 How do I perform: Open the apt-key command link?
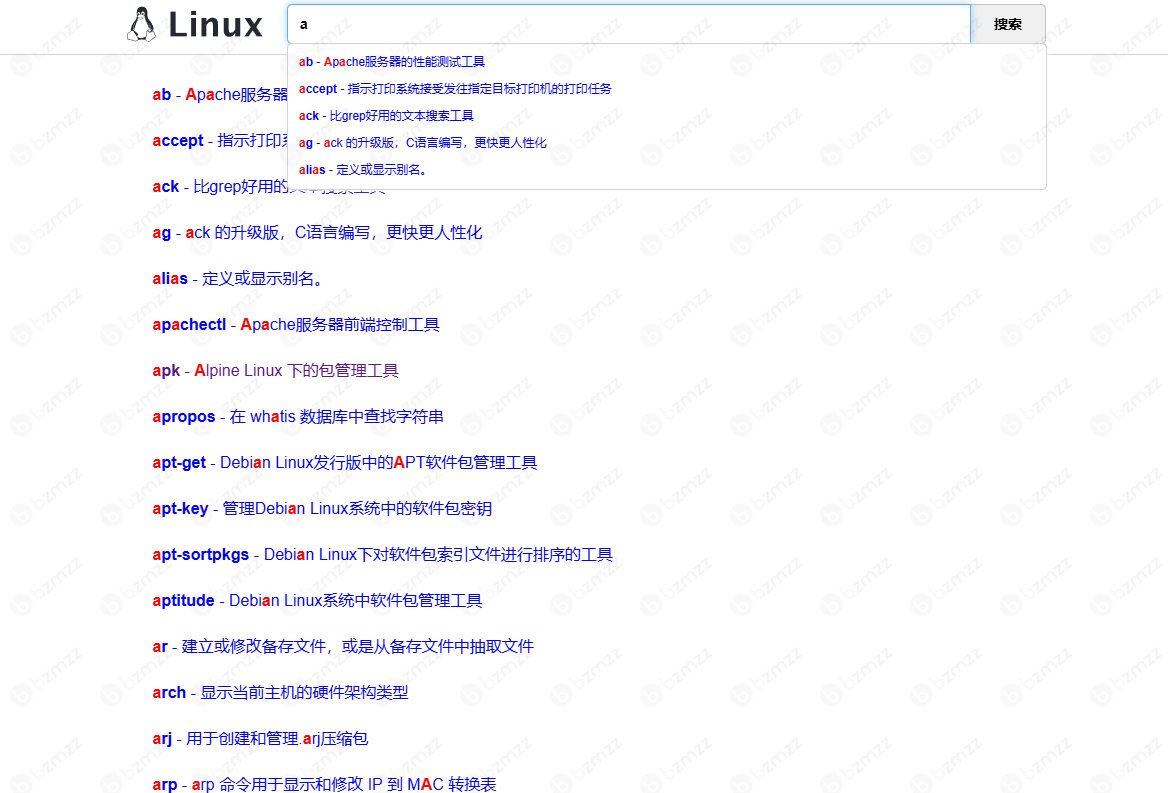coord(322,509)
